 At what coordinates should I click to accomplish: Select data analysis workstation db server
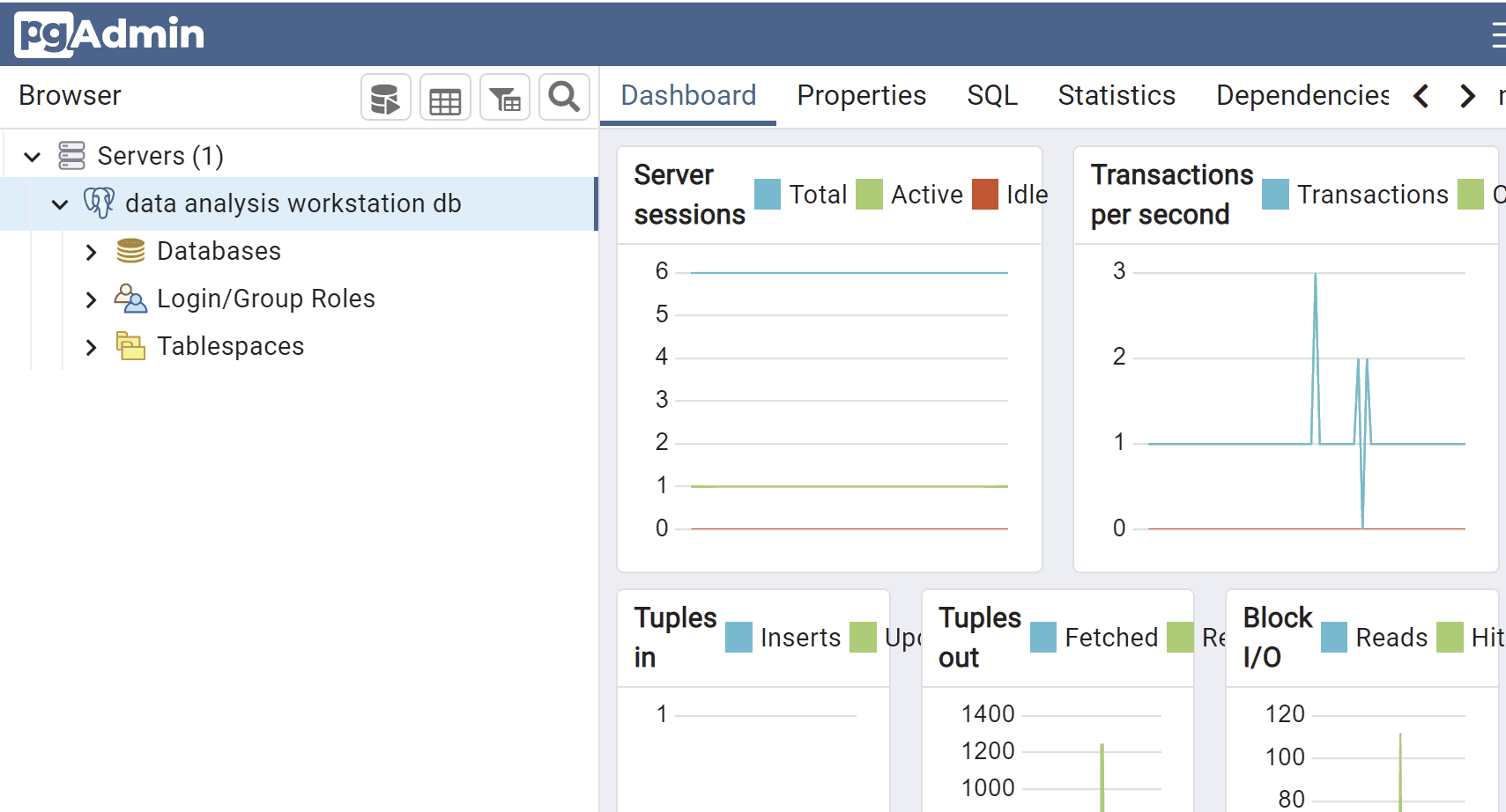pyautogui.click(x=293, y=203)
